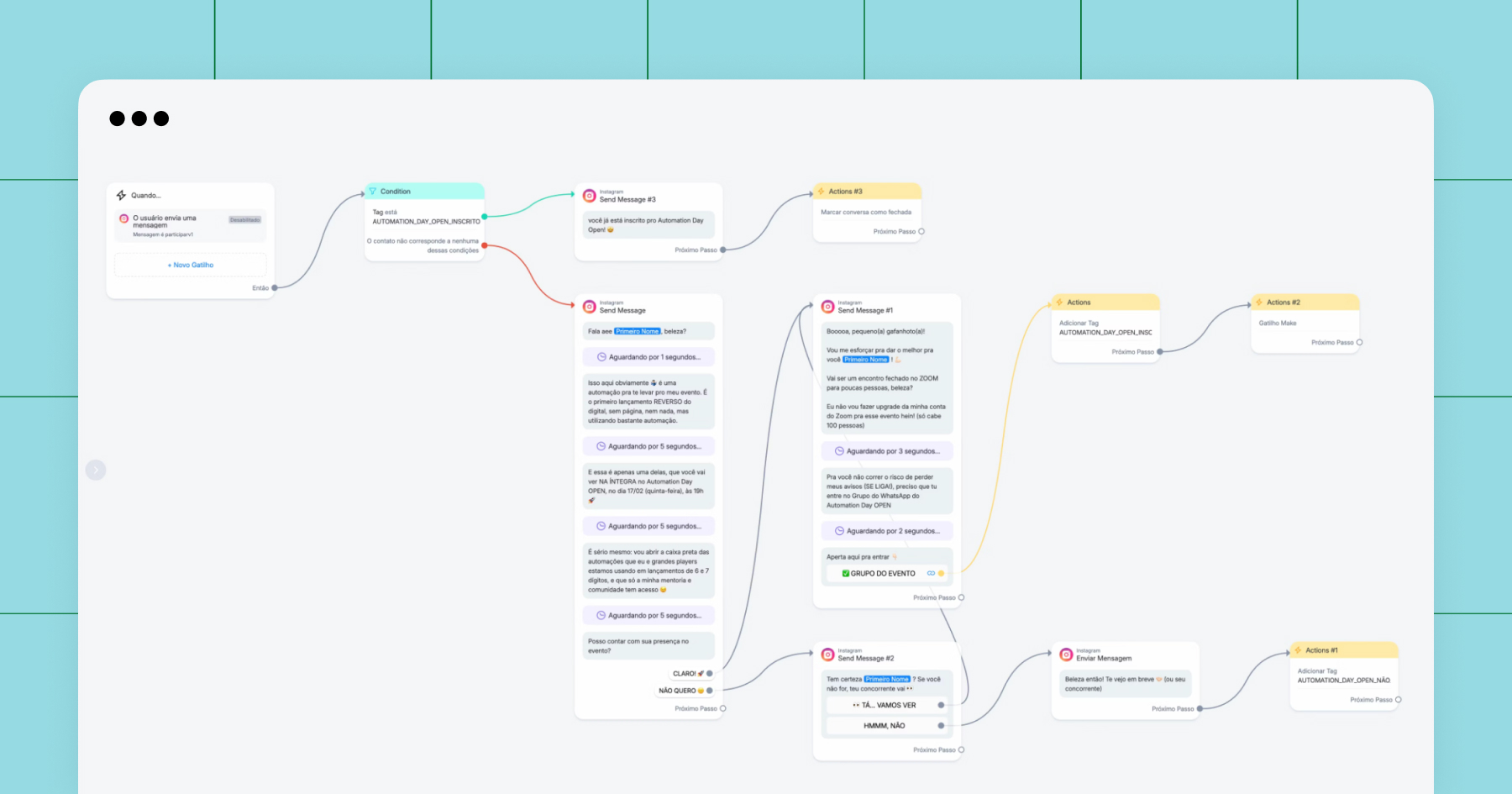Click the Actions node star icon
1512x794 pixels.
(1060, 302)
